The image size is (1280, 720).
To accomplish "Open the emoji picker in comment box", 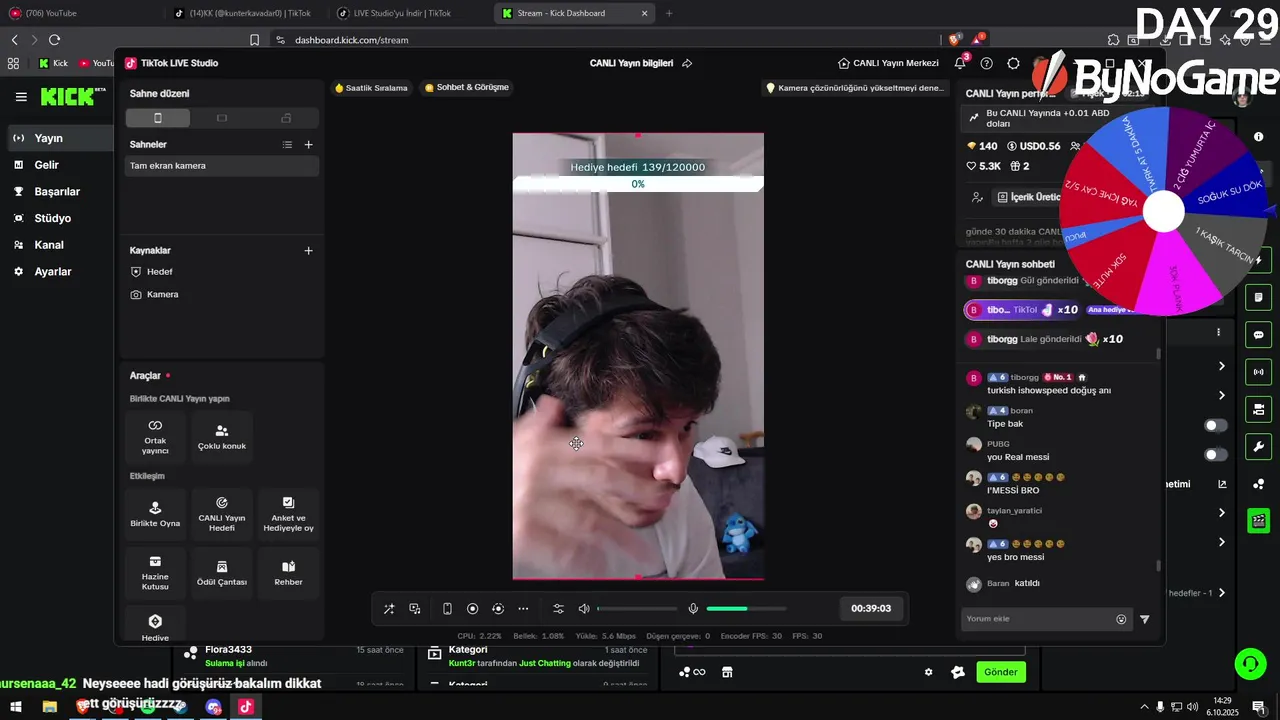I will tap(1121, 619).
